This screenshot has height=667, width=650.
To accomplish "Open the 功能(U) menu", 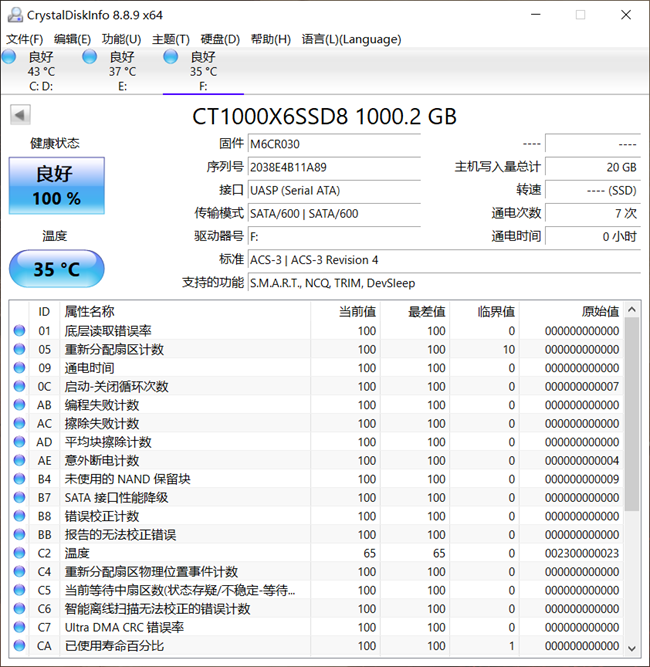I will 121,39.
